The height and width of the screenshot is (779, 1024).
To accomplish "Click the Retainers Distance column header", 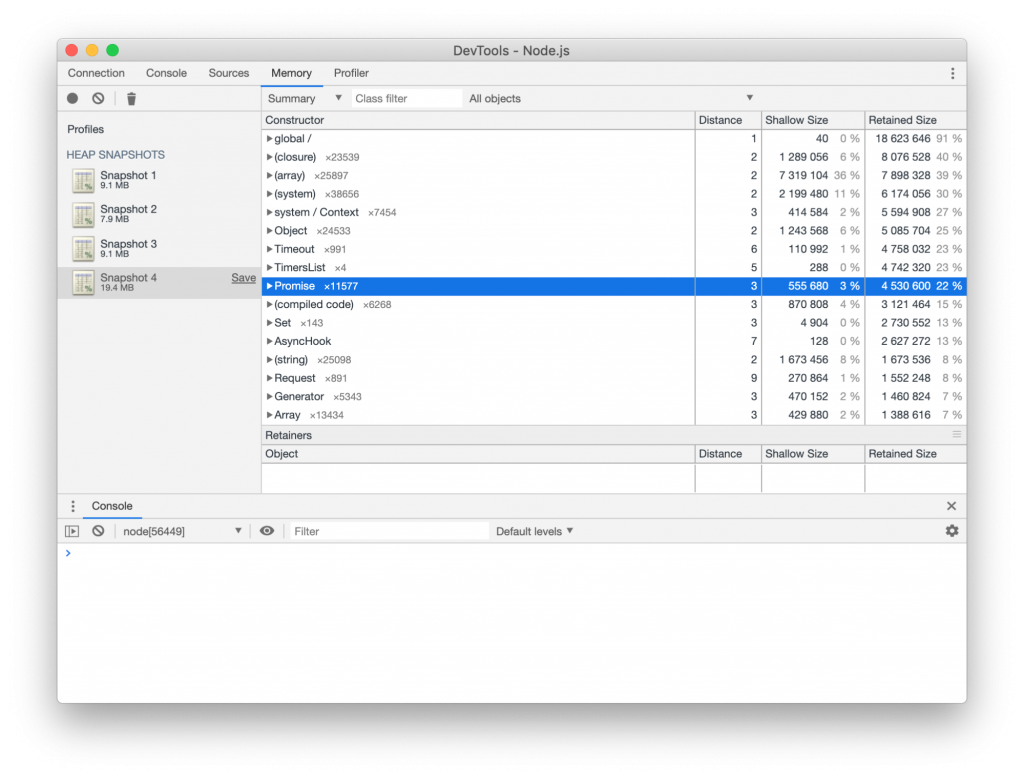I will pos(728,454).
